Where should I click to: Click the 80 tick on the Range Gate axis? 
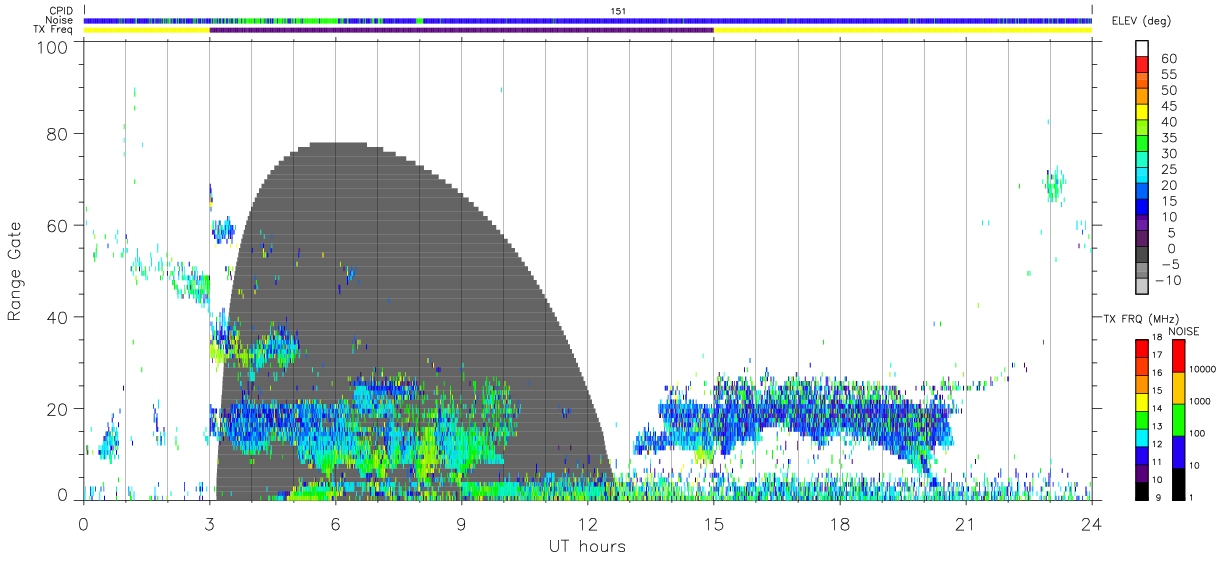(x=58, y=134)
